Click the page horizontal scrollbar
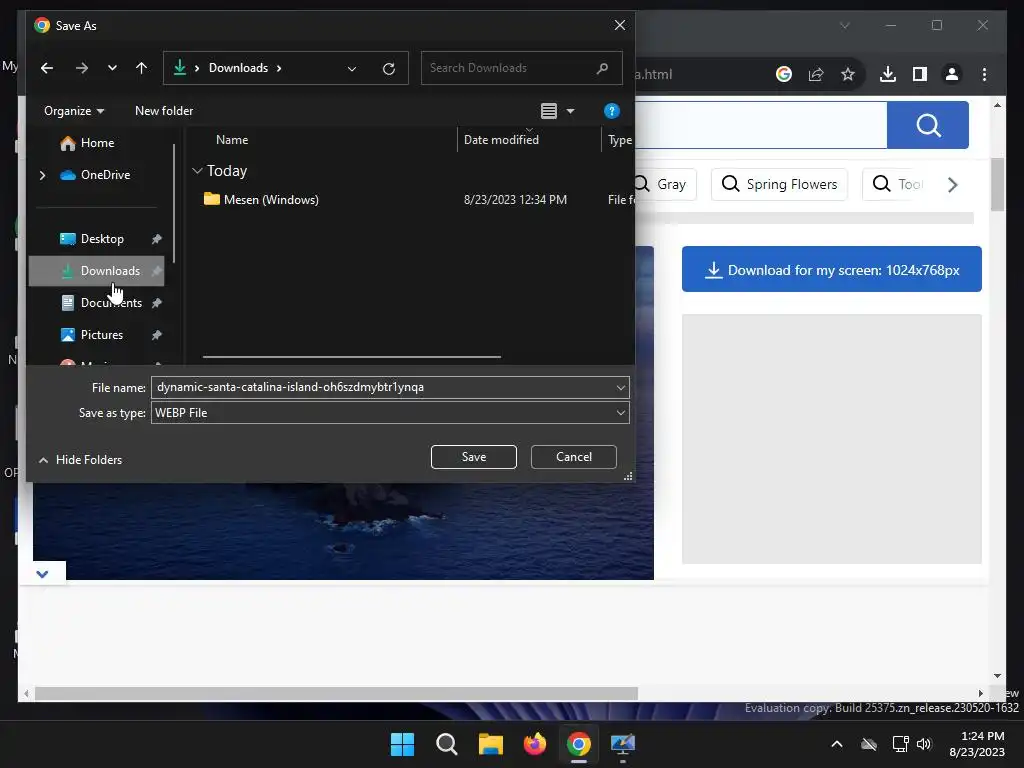This screenshot has height=768, width=1024. pos(336,694)
